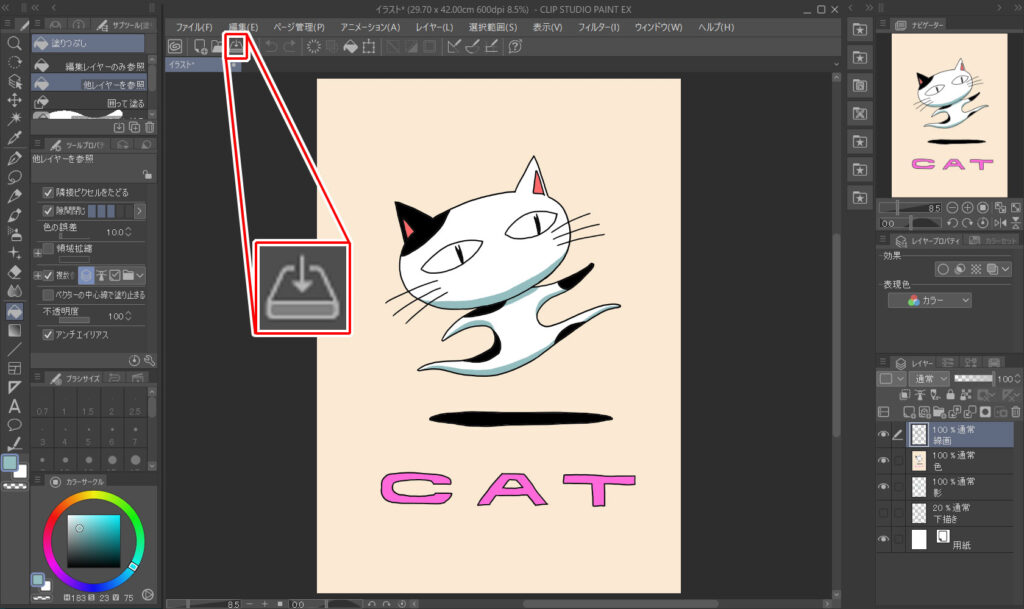Viewport: 1024px width, 609px height.
Task: Expand the 領域拡縮 plus expander
Action: (x=37, y=253)
